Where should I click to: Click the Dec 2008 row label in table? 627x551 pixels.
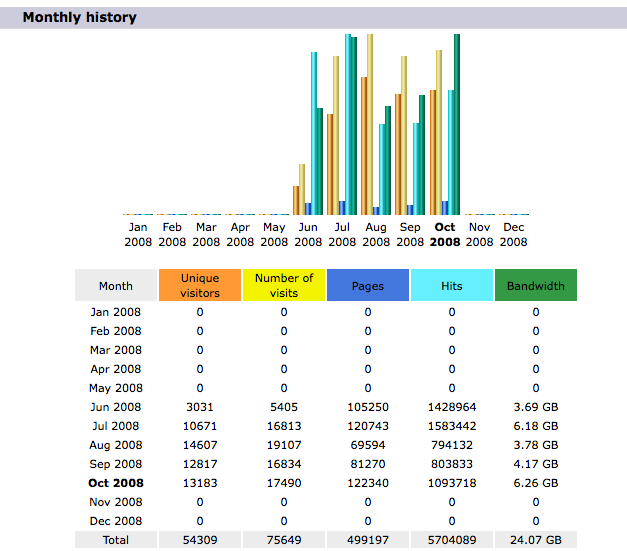tap(116, 521)
